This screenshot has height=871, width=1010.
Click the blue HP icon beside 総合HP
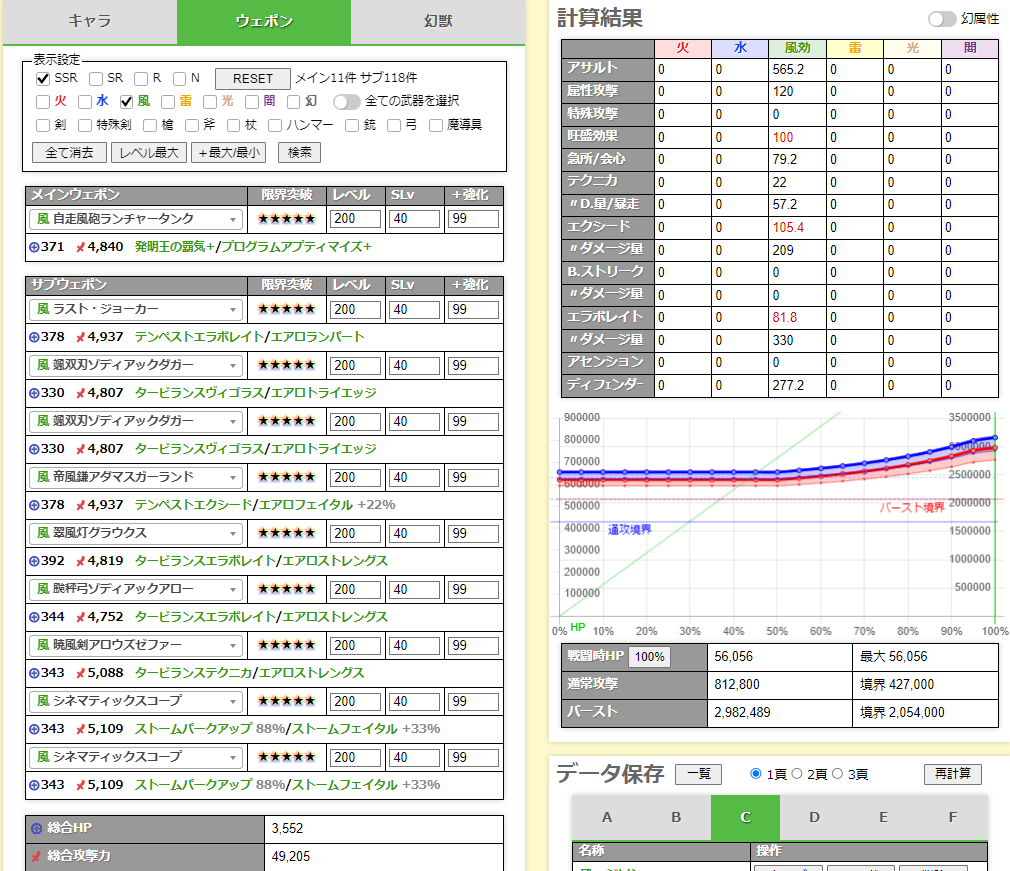click(x=37, y=829)
